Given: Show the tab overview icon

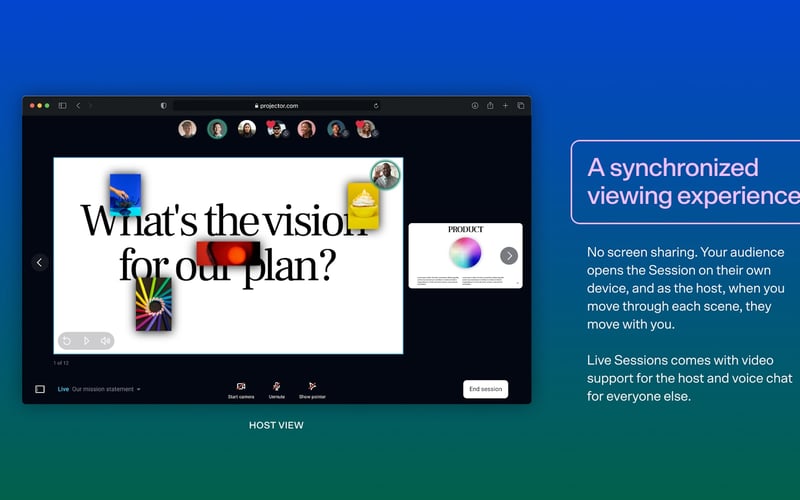Looking at the screenshot, I should [521, 106].
